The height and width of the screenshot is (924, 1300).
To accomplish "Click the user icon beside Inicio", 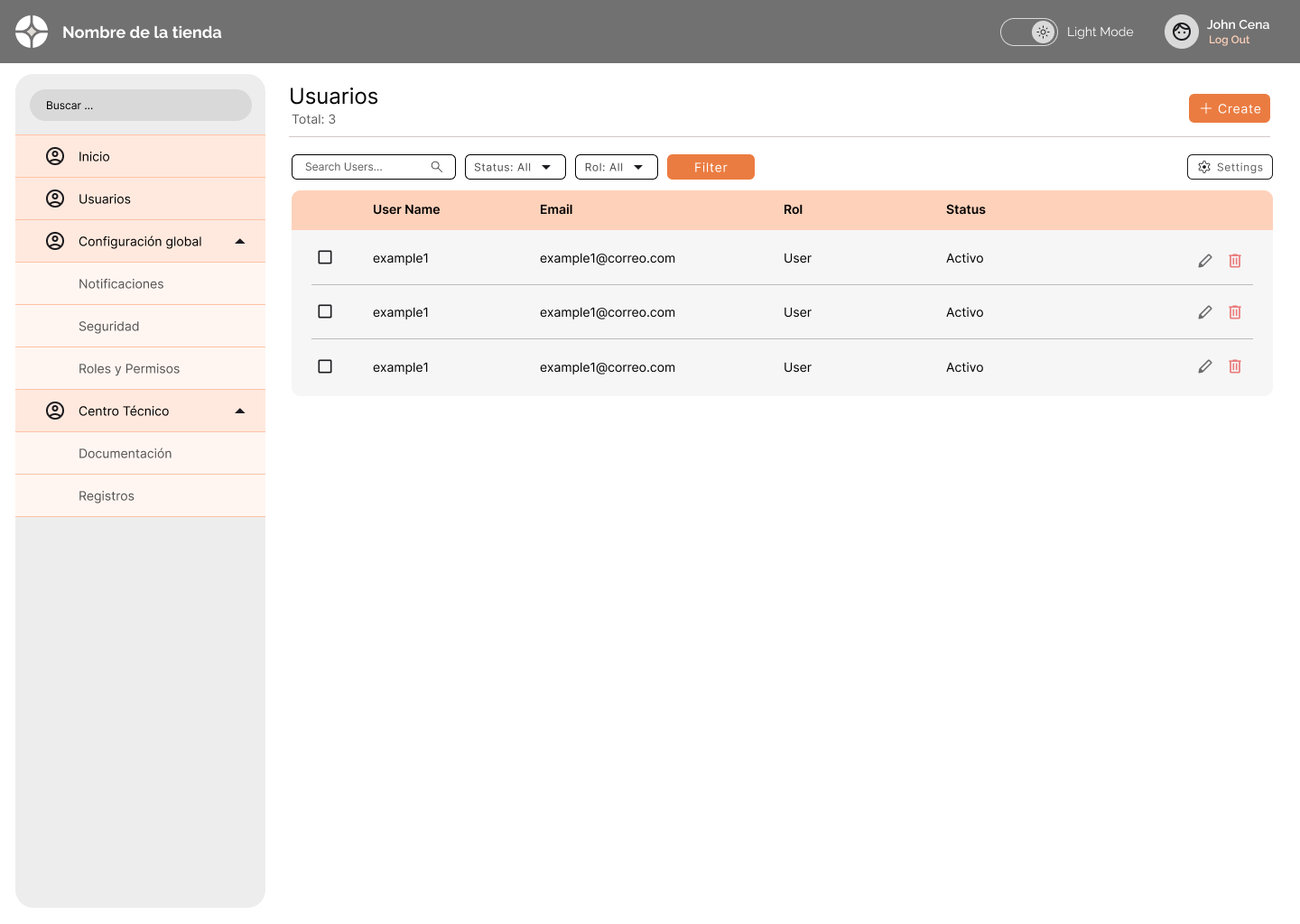I will click(x=55, y=156).
